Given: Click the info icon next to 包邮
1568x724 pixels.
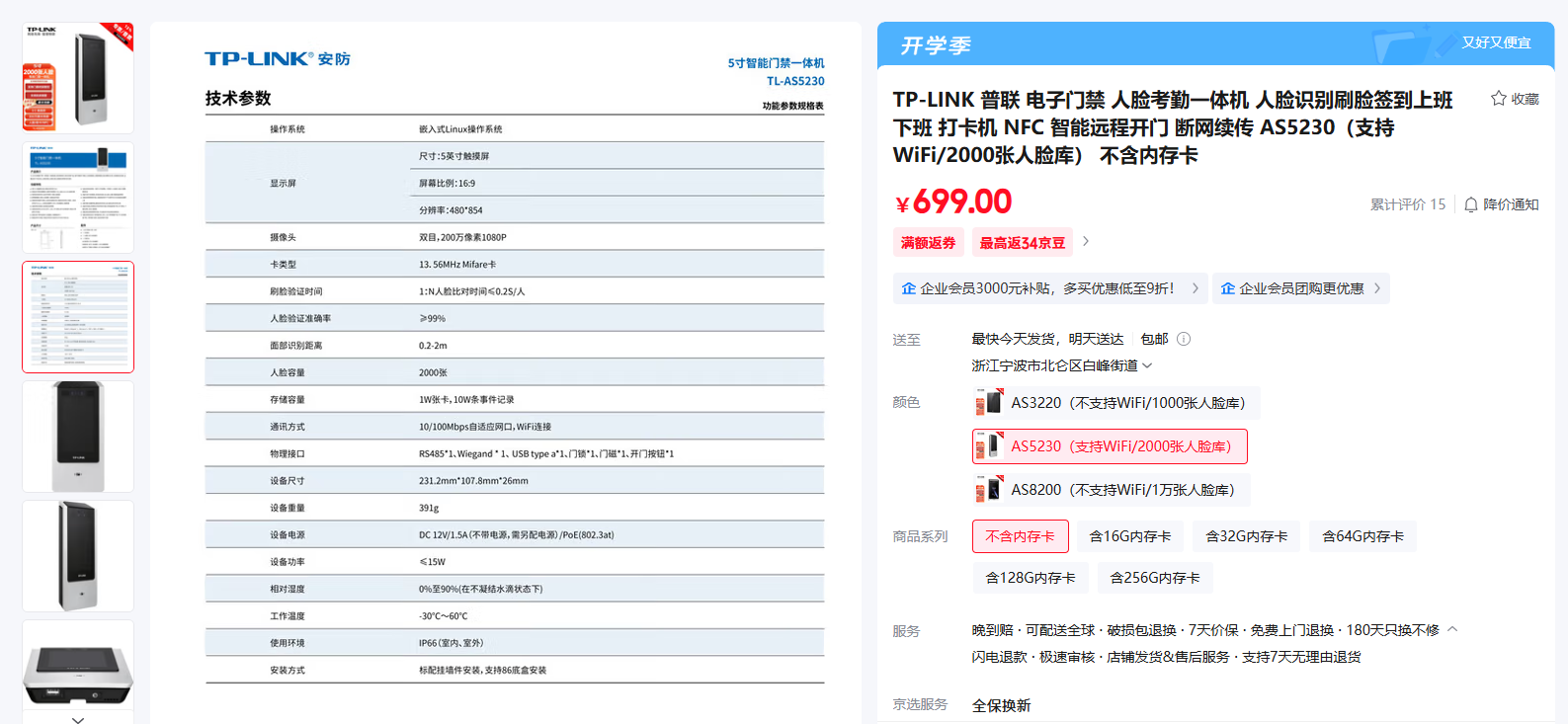Looking at the screenshot, I should (x=1184, y=339).
